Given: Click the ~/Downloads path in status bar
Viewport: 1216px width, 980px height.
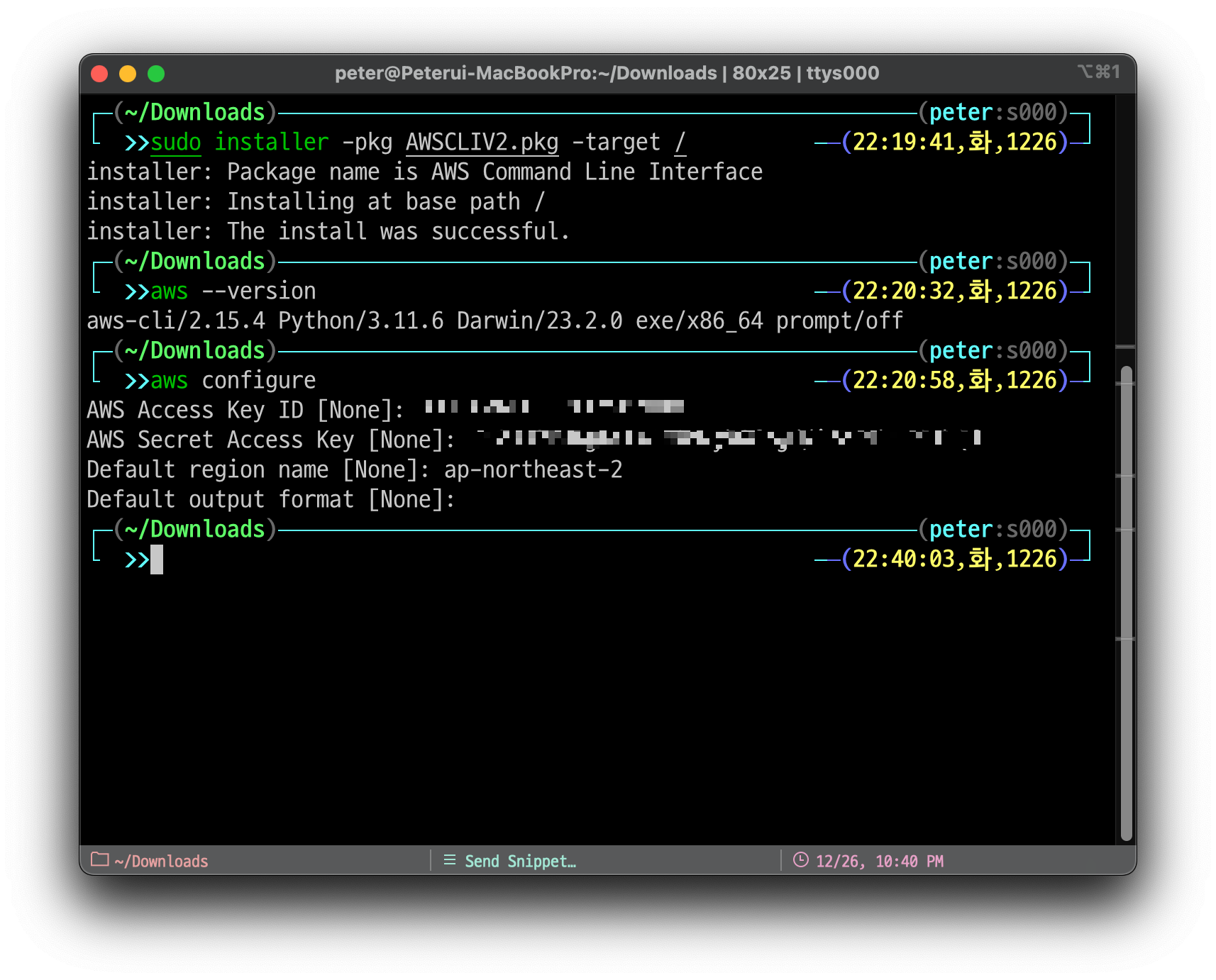Looking at the screenshot, I should coord(161,861).
